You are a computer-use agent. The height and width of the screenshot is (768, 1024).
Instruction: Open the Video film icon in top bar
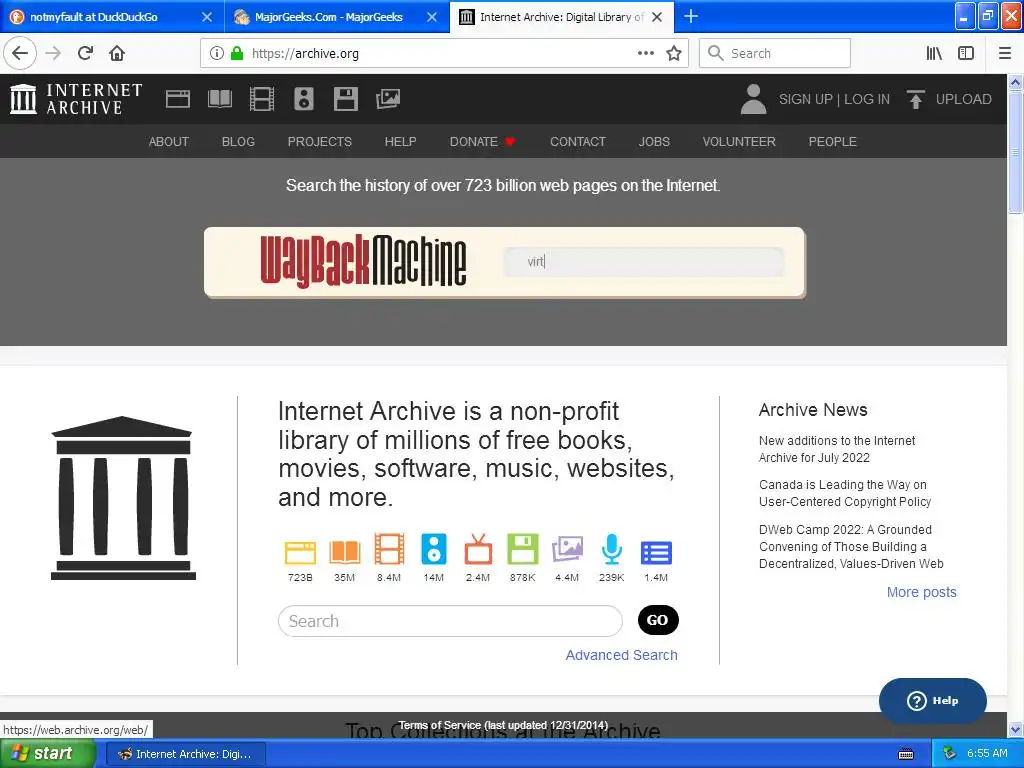pyautogui.click(x=262, y=99)
